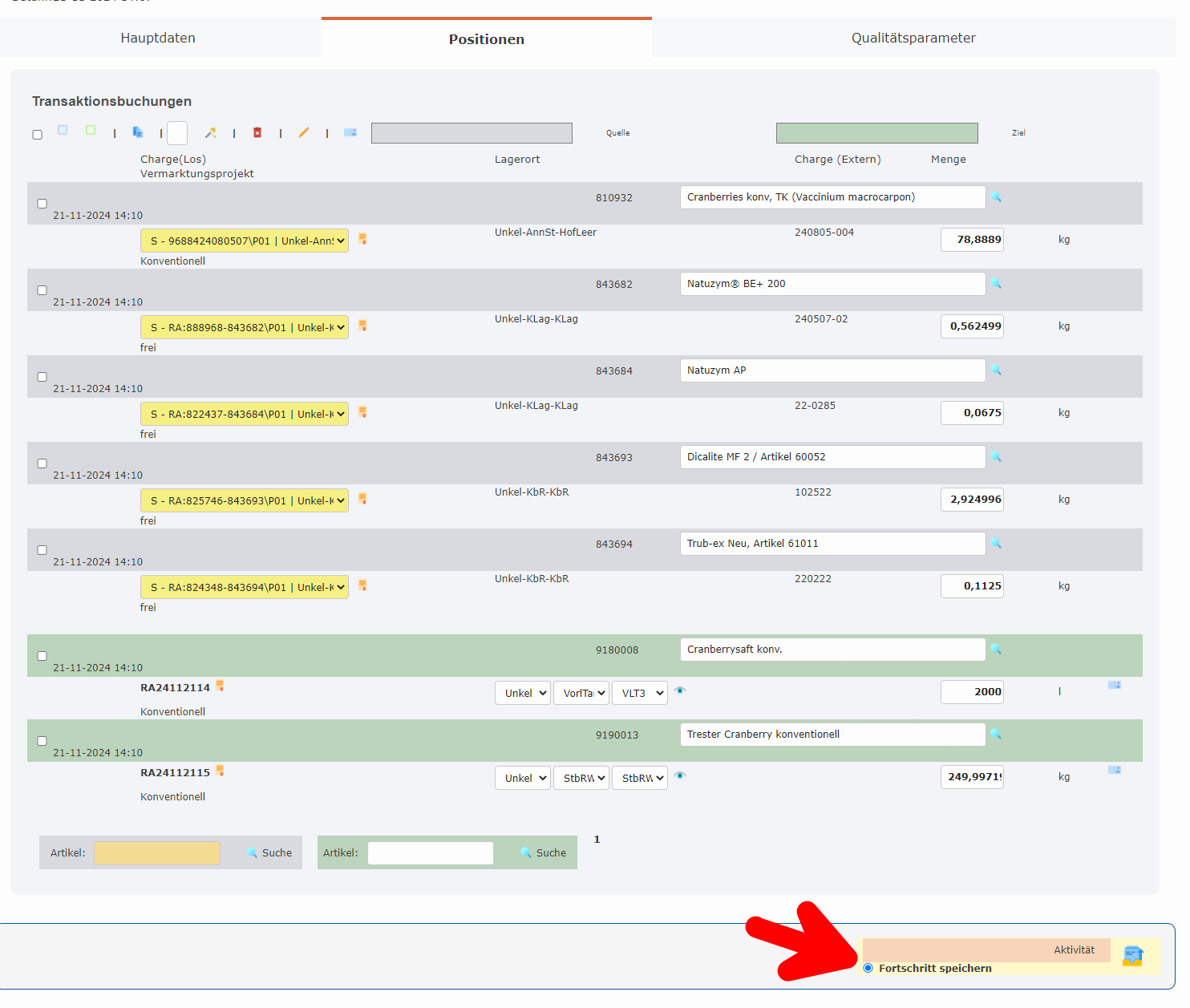Click the red trash delete icon in toolbar
Screen dimensions: 1190x1008
(257, 132)
